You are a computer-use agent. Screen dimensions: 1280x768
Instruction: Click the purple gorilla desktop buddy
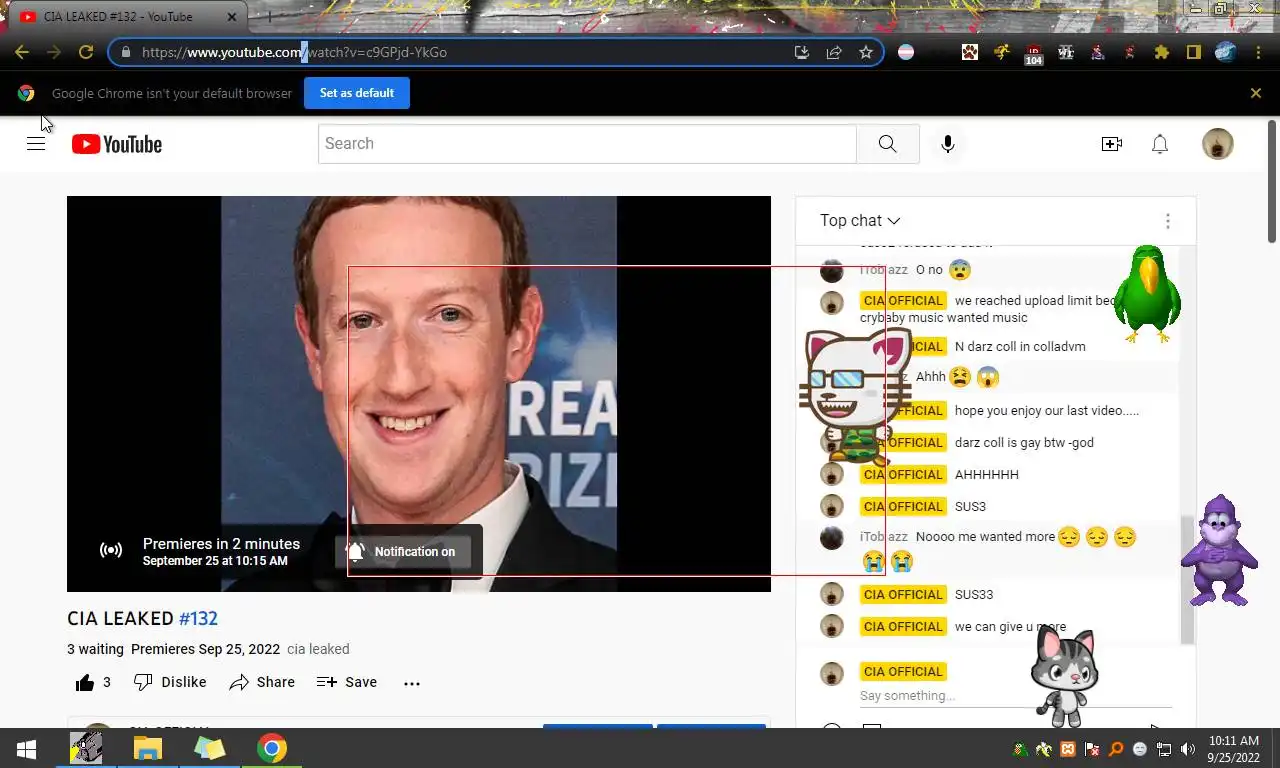[x=1219, y=550]
